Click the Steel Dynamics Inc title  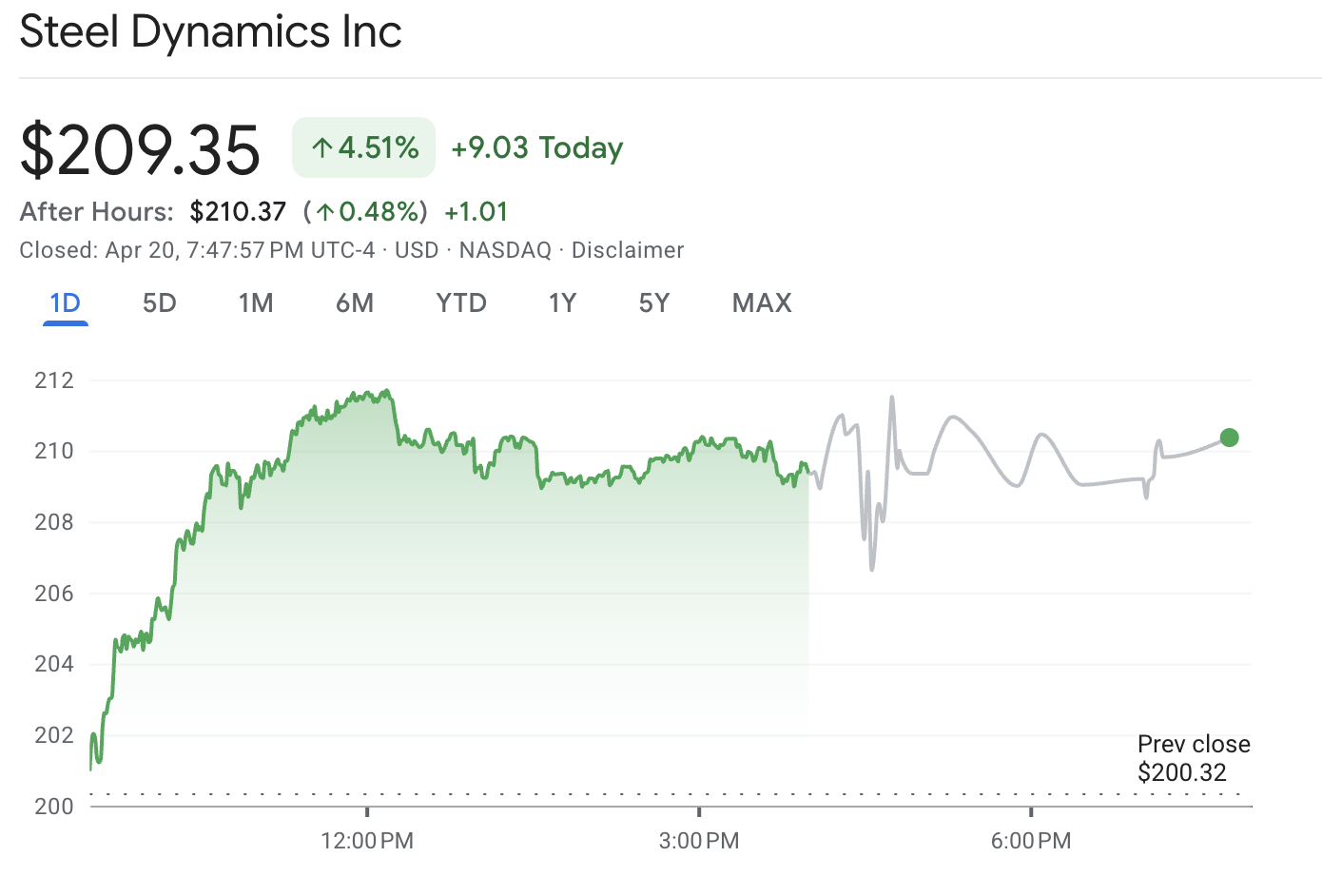pyautogui.click(x=210, y=31)
